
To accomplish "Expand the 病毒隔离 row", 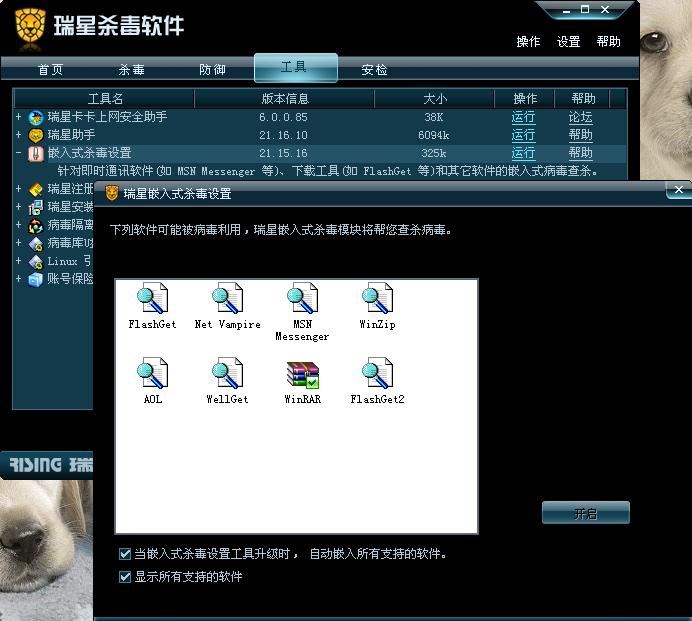I will [x=19, y=225].
